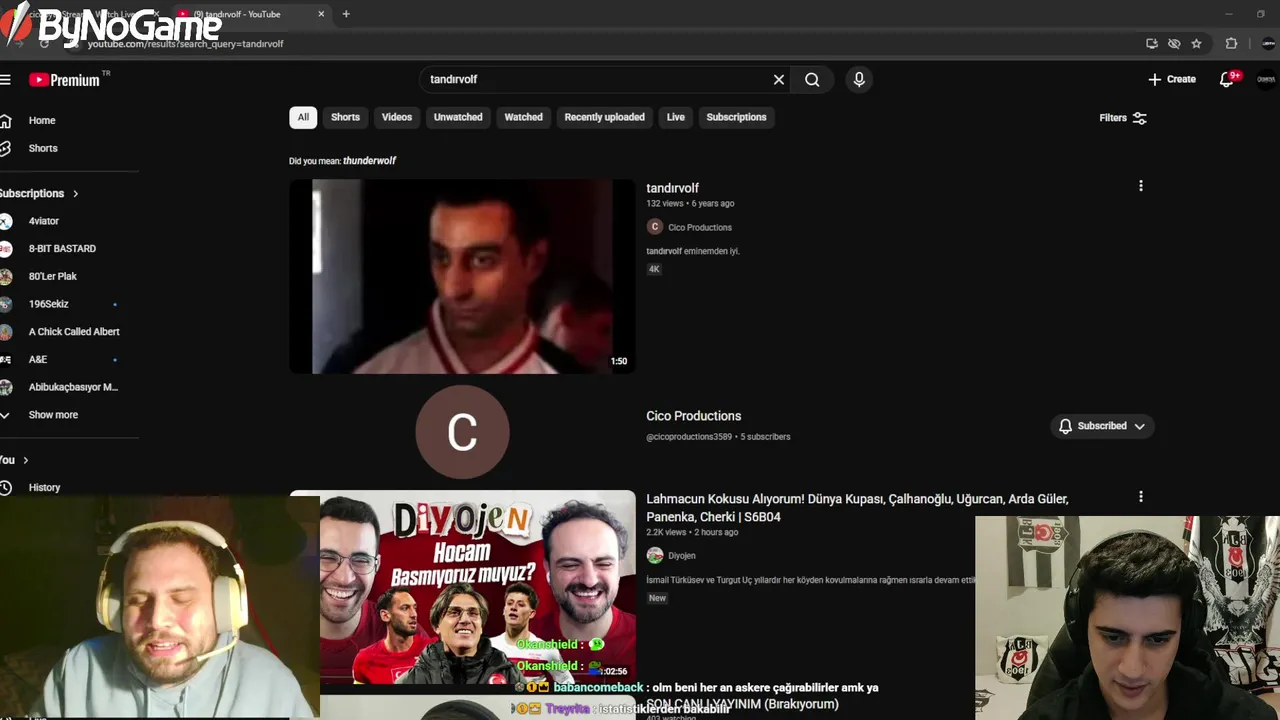Image resolution: width=1280 pixels, height=720 pixels.
Task: Open the A&E subscription
Action: [x=38, y=359]
